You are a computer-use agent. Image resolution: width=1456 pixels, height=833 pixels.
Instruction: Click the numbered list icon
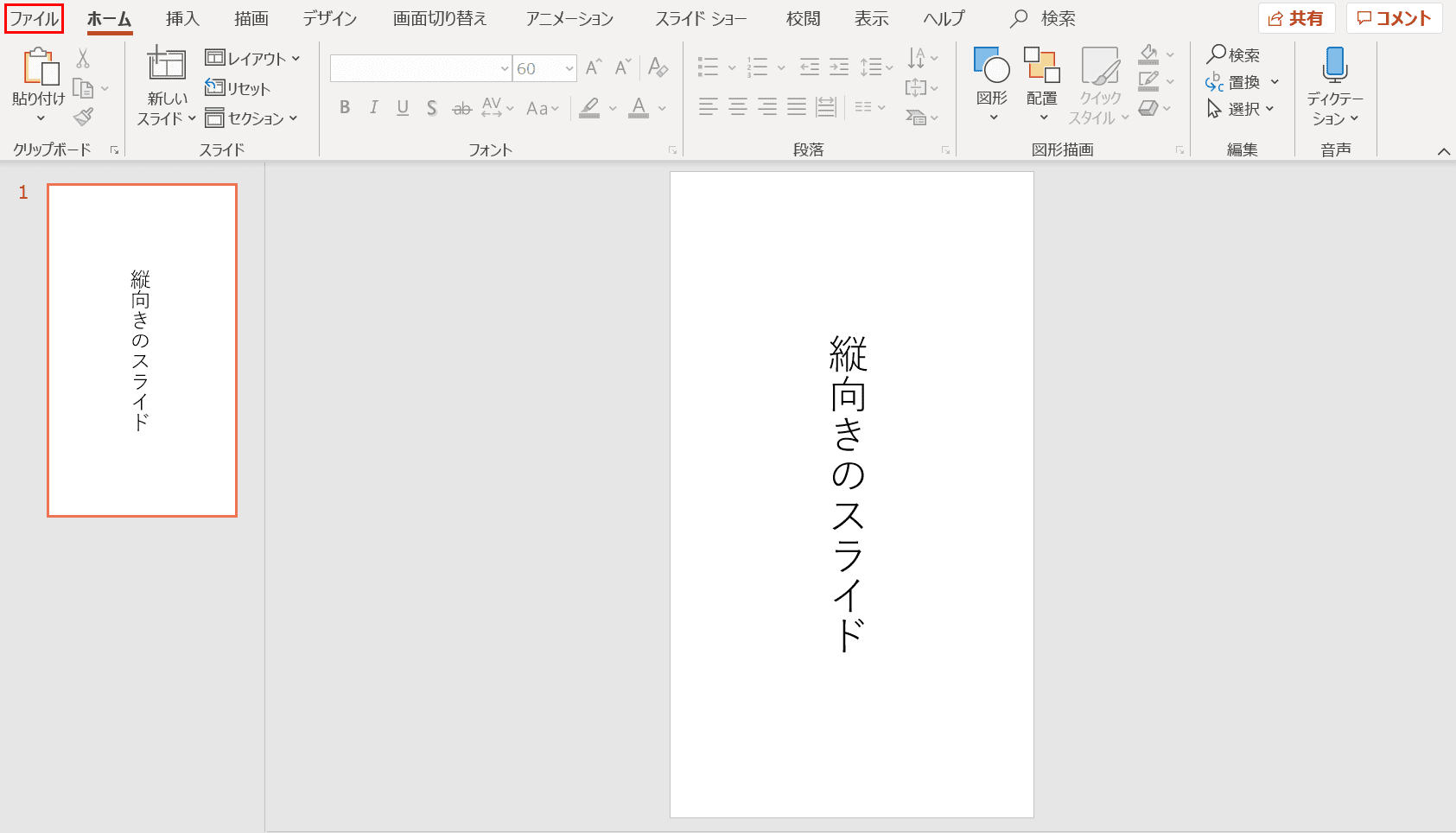(758, 67)
